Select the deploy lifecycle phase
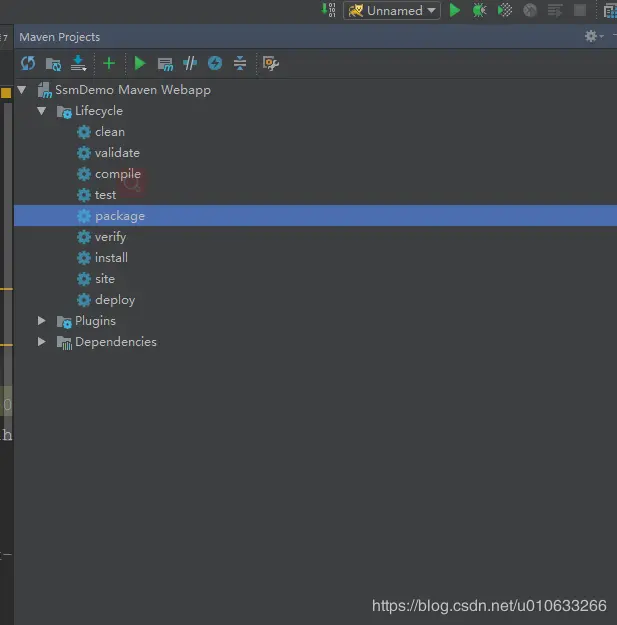This screenshot has width=617, height=625. [115, 300]
